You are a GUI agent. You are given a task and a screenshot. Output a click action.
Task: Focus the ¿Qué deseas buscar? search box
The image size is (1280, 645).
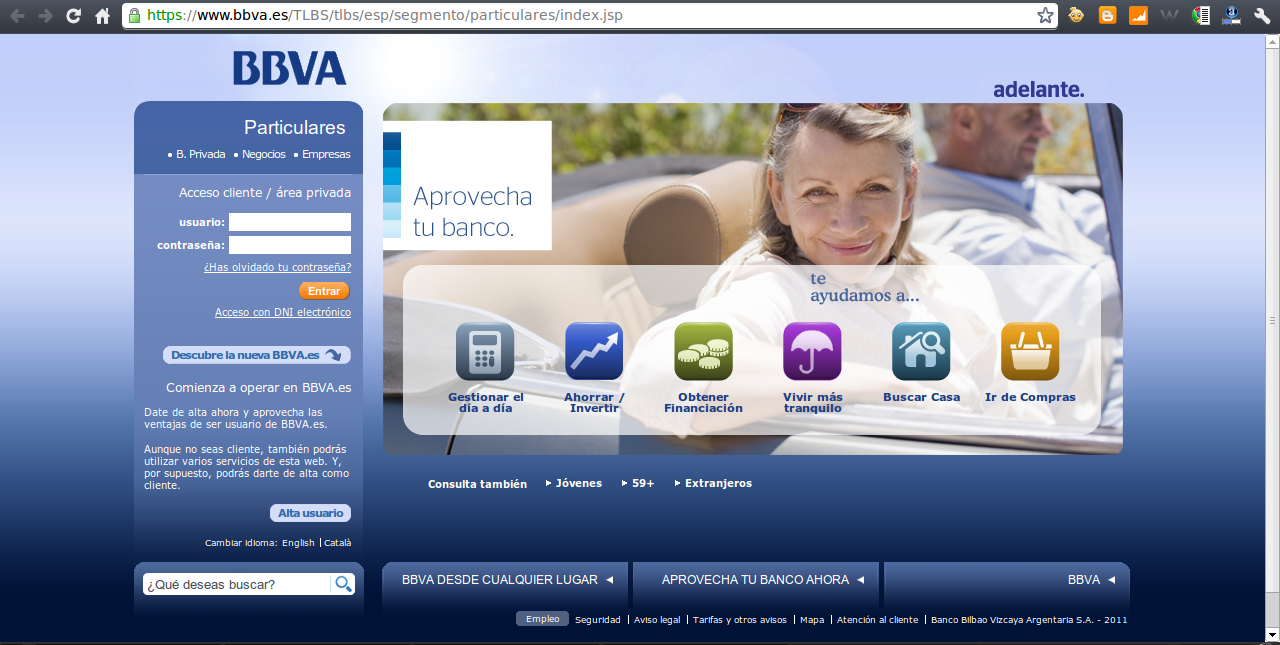pos(236,584)
